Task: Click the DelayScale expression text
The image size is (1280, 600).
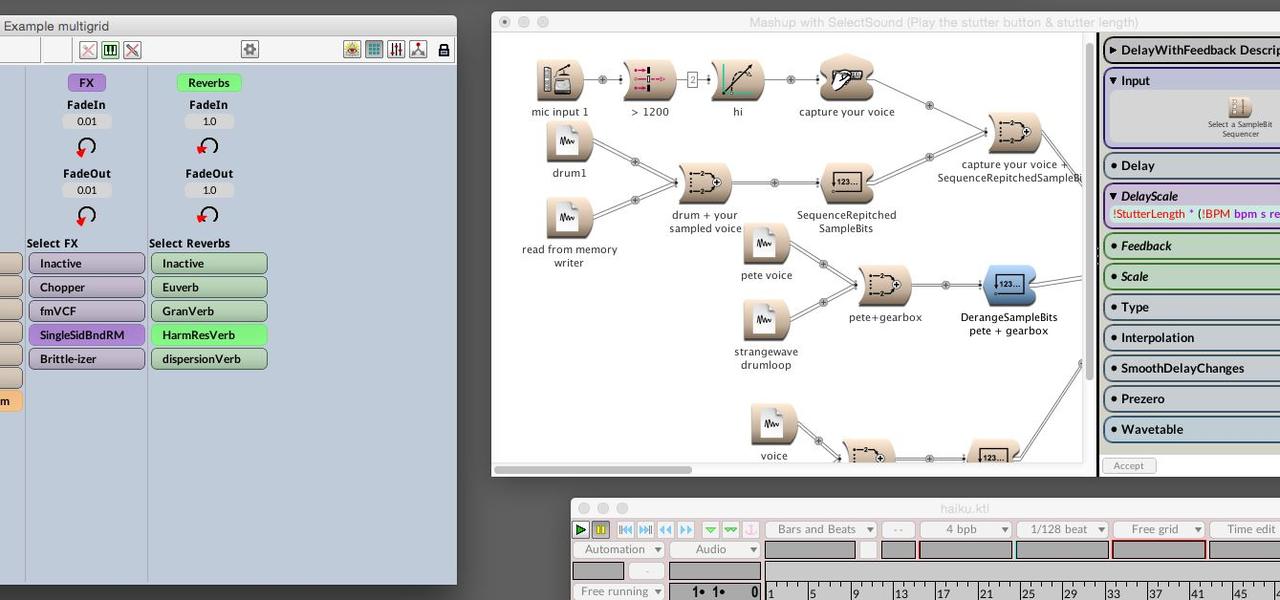Action: [x=1196, y=214]
